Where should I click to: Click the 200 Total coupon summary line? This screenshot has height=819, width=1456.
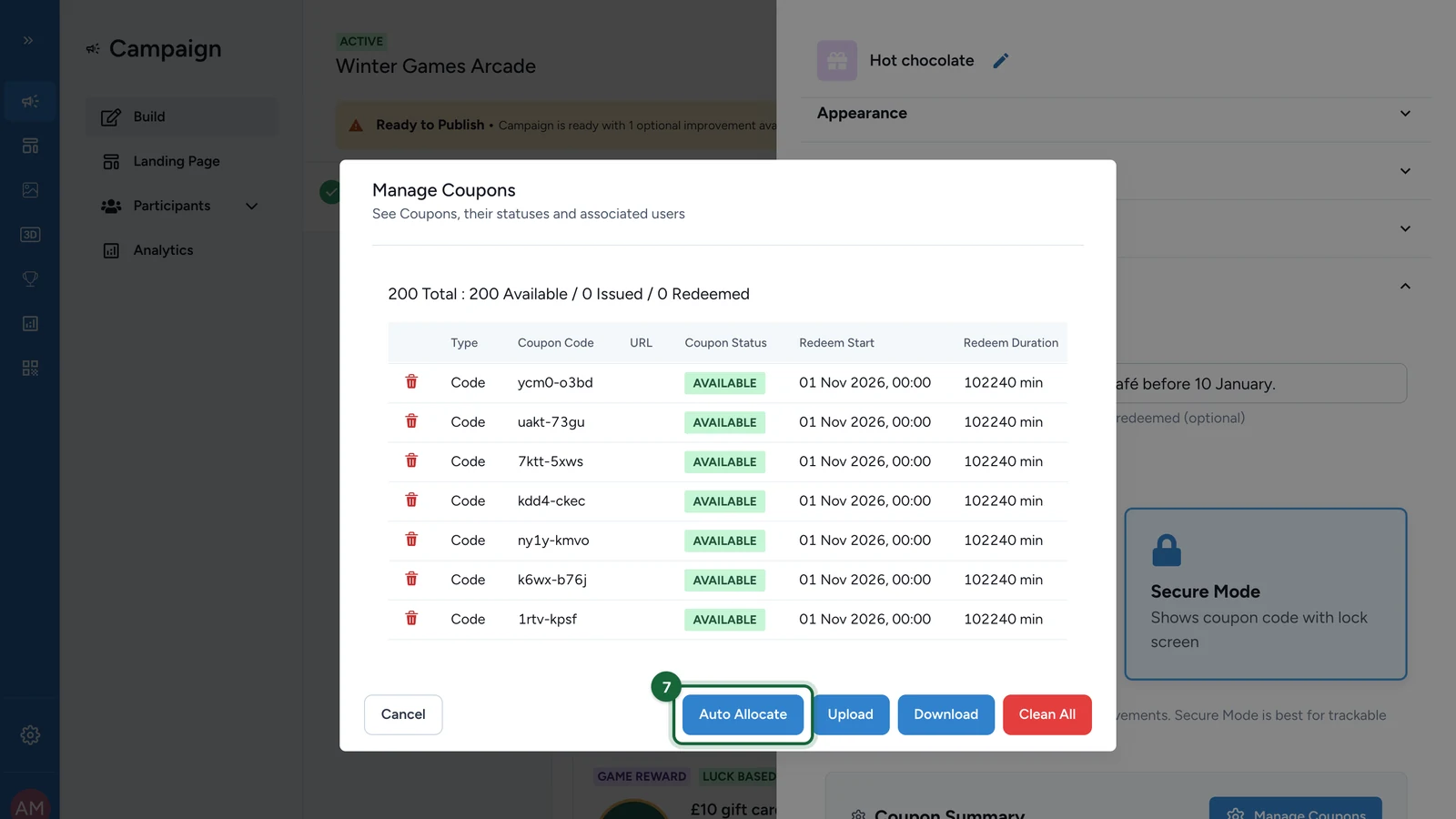(x=569, y=294)
